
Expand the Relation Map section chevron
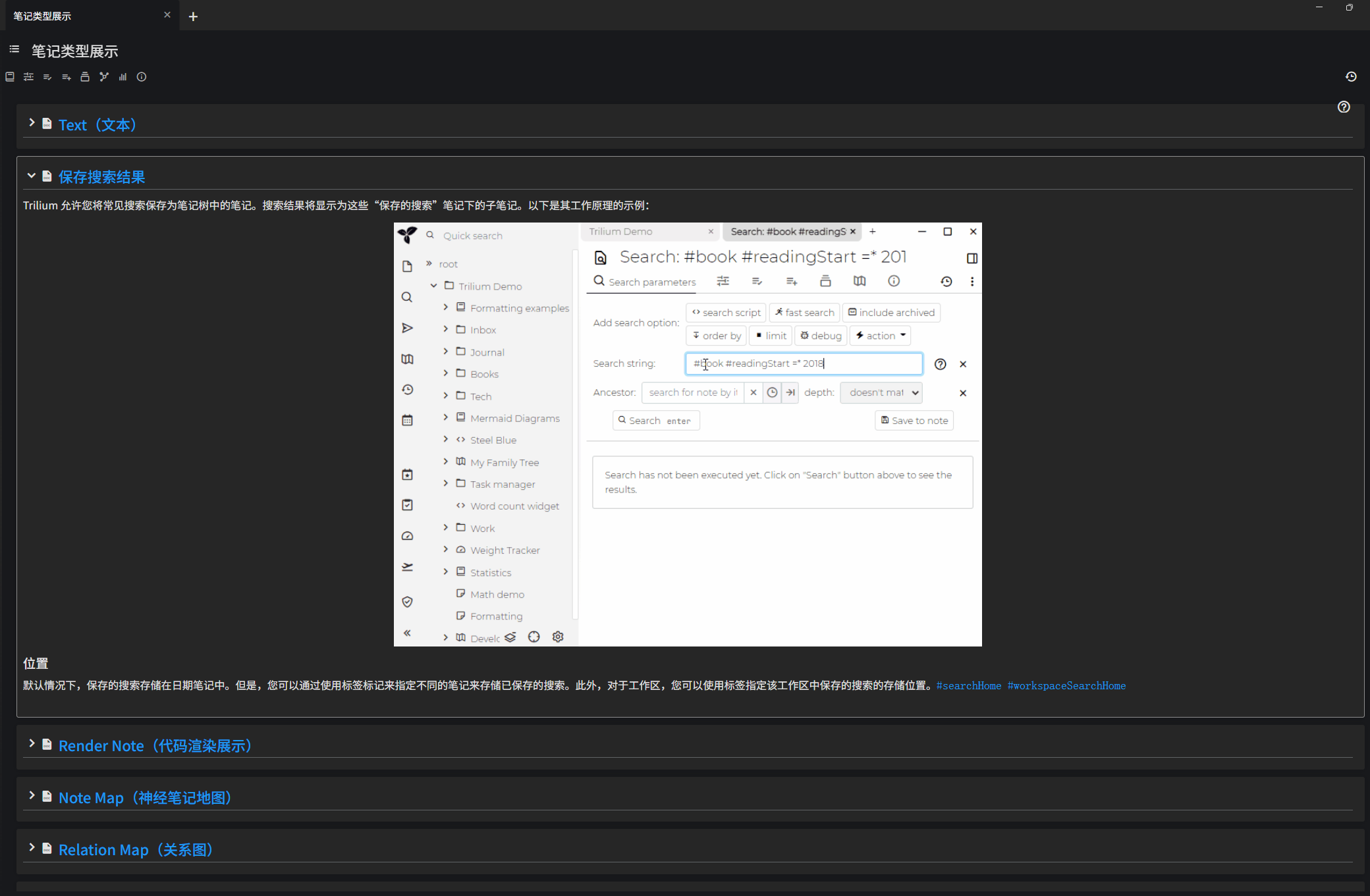[x=31, y=848]
